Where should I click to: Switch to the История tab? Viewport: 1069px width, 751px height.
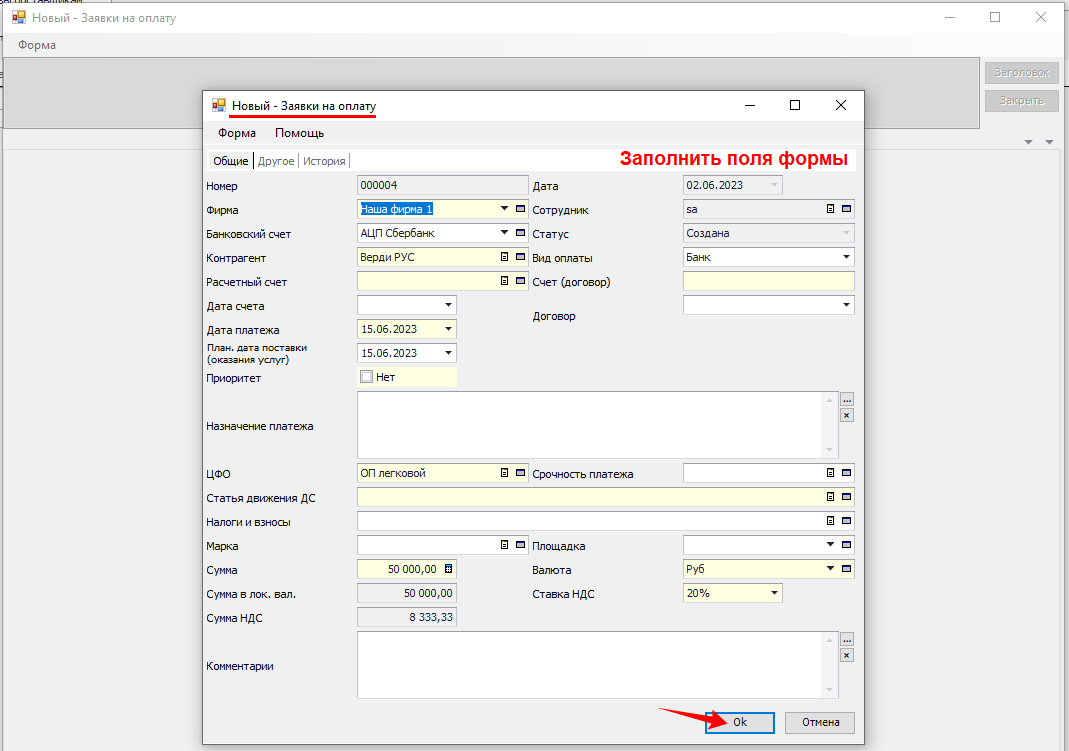tap(325, 161)
